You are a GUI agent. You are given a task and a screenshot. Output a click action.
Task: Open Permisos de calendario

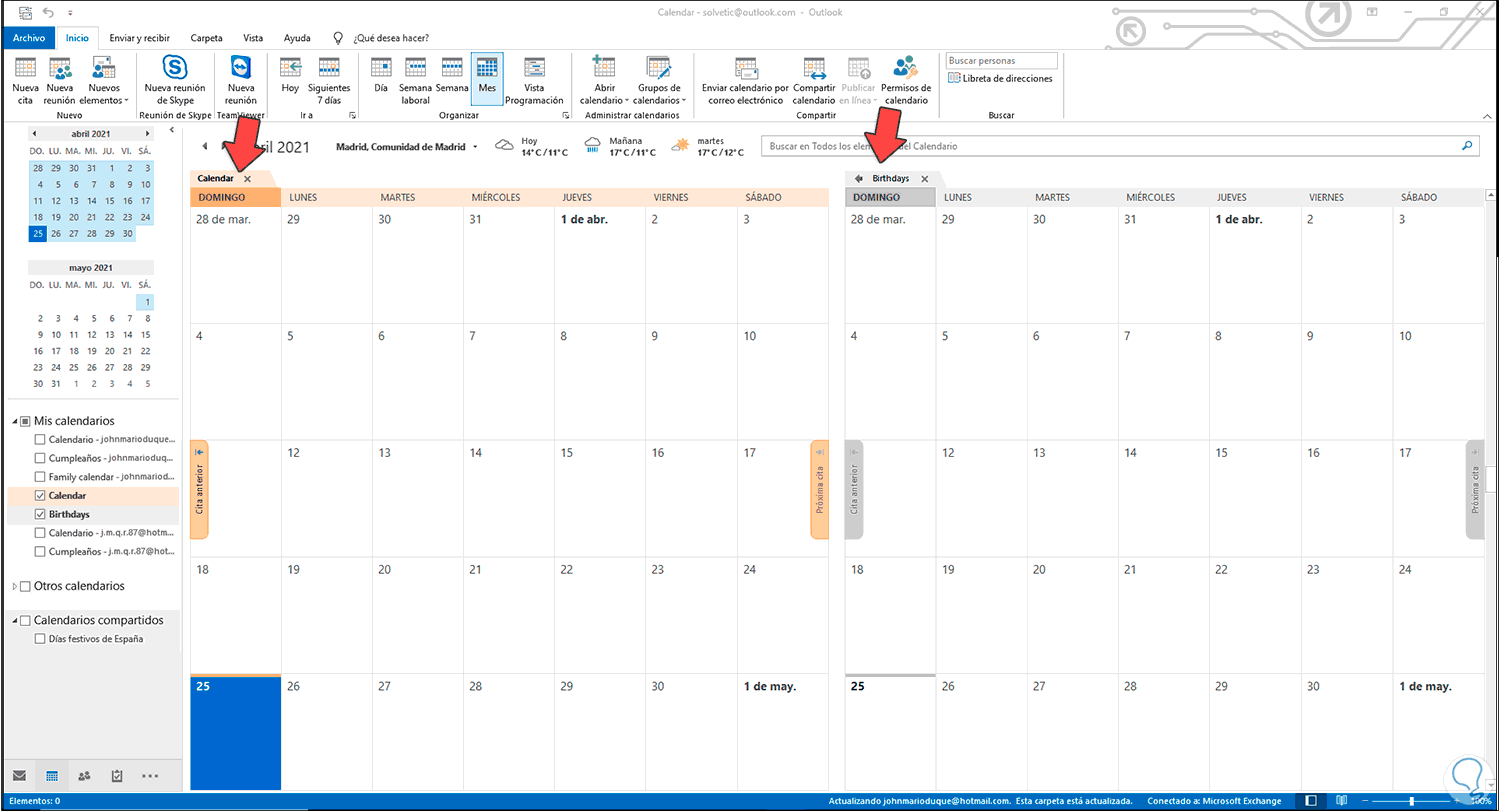[906, 80]
